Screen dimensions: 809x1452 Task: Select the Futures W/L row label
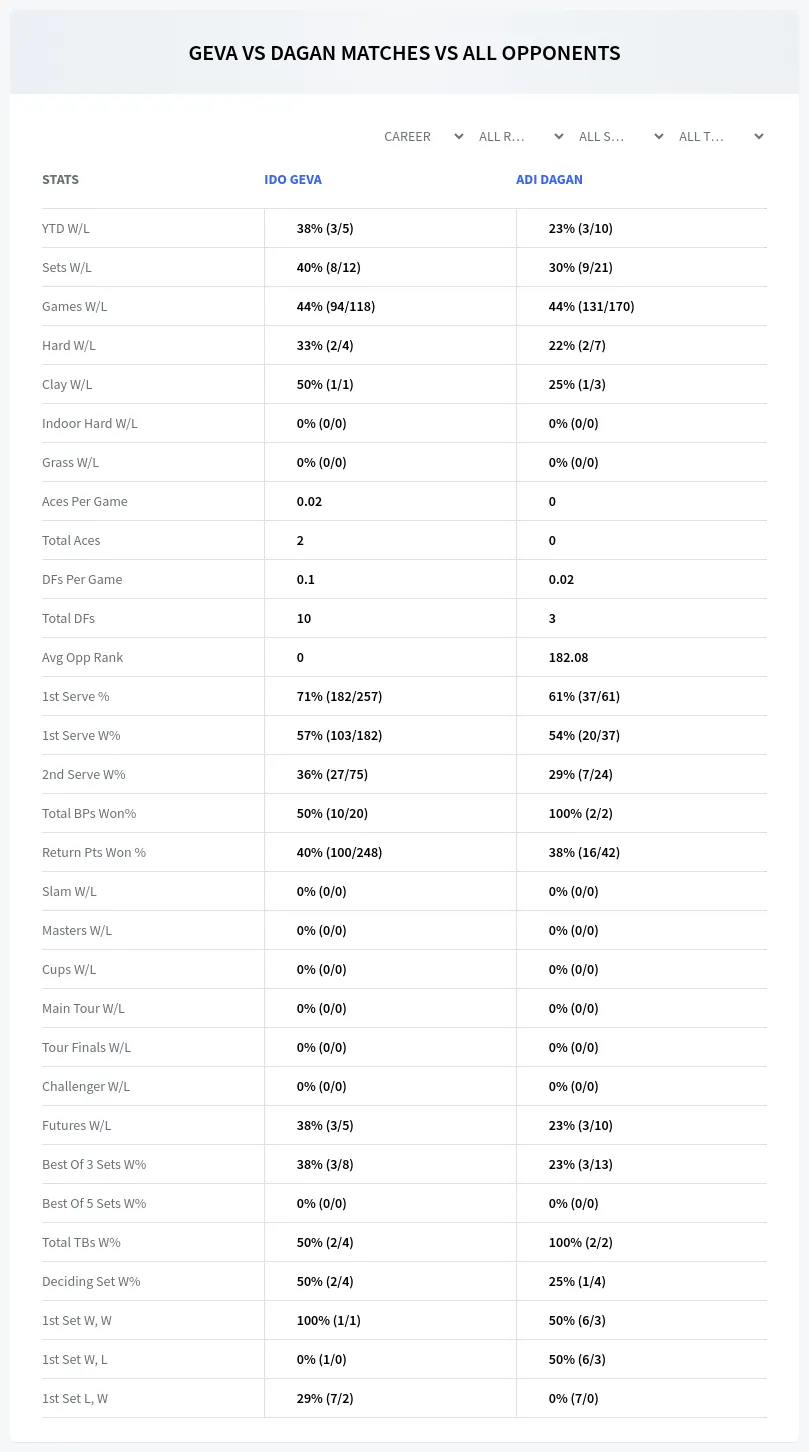click(x=77, y=1125)
